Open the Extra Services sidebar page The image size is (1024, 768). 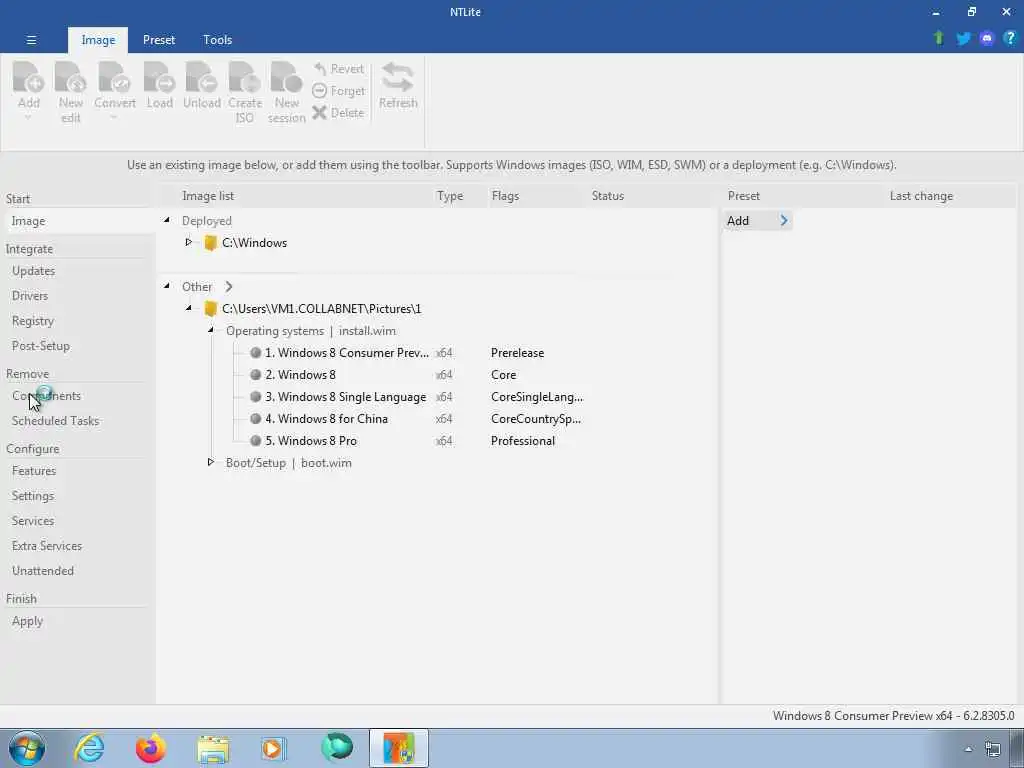tap(47, 546)
